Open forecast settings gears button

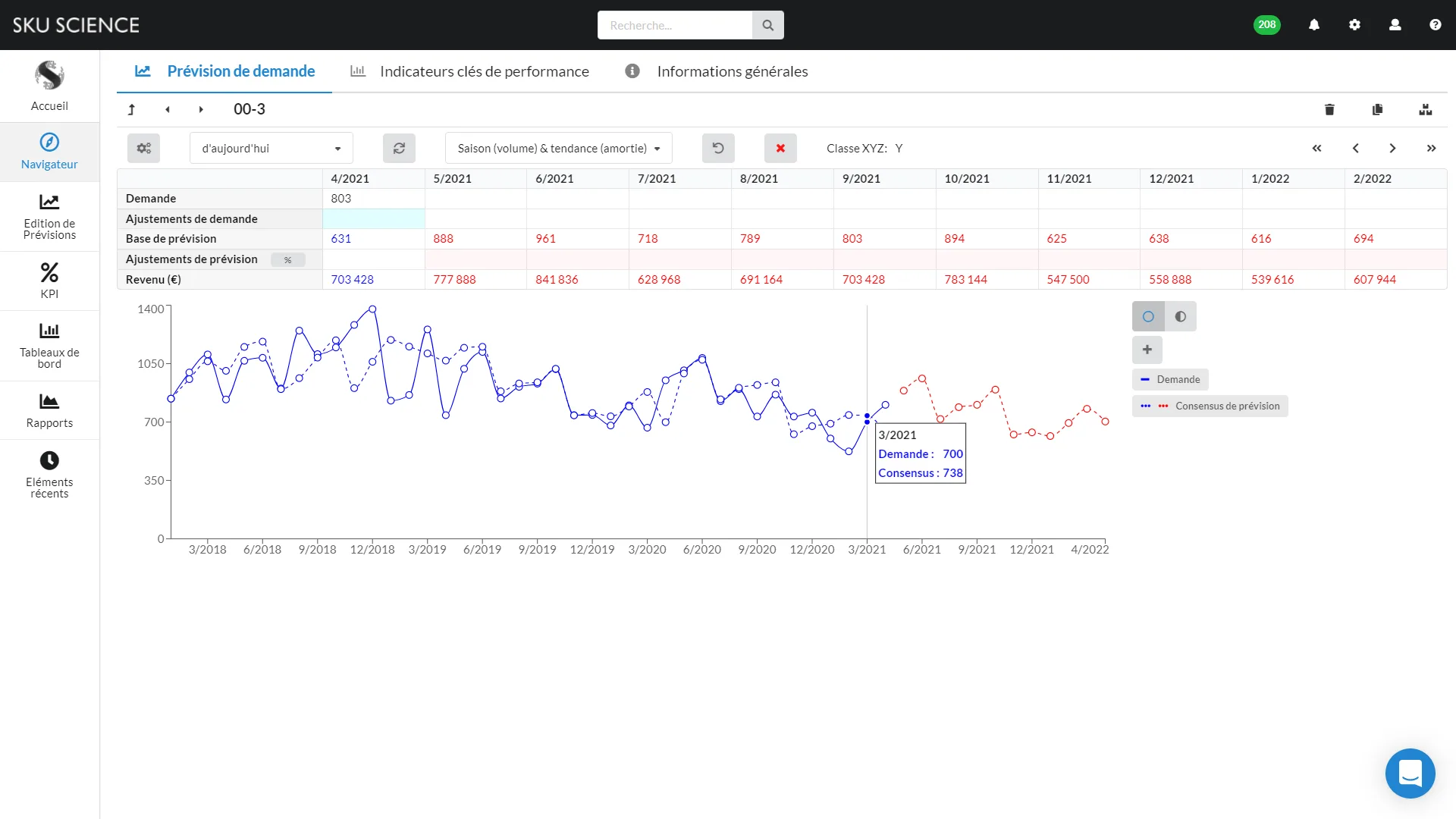pos(143,149)
